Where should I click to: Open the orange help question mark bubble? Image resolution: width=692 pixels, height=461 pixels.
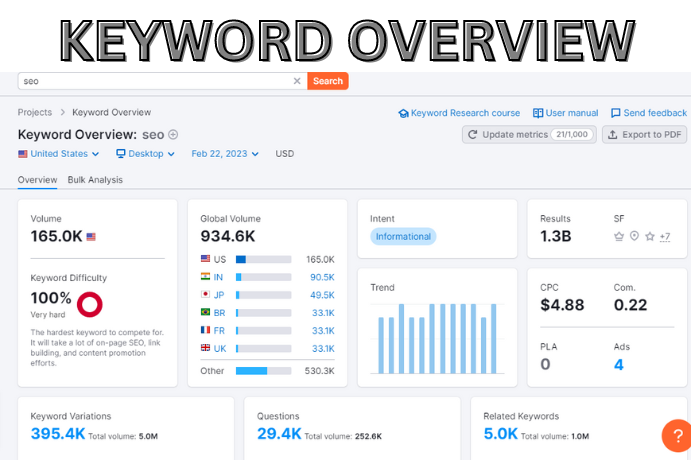(x=677, y=437)
